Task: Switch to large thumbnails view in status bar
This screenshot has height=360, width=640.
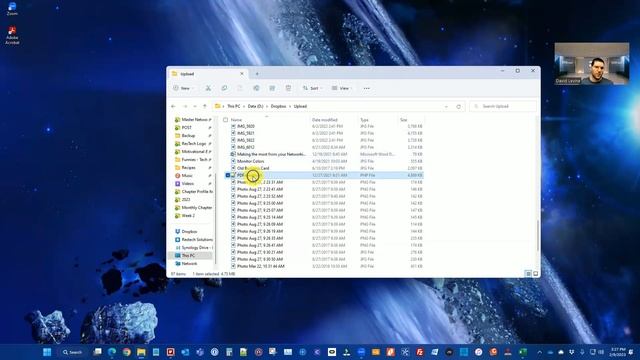Action: [536, 274]
